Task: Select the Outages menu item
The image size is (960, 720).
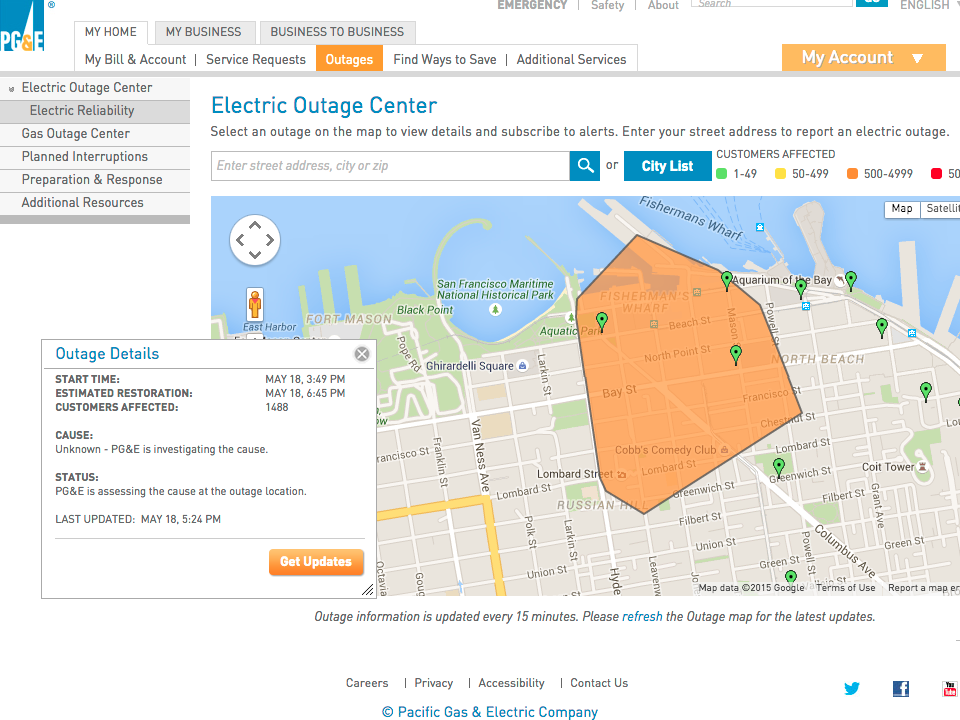Action: click(x=349, y=59)
